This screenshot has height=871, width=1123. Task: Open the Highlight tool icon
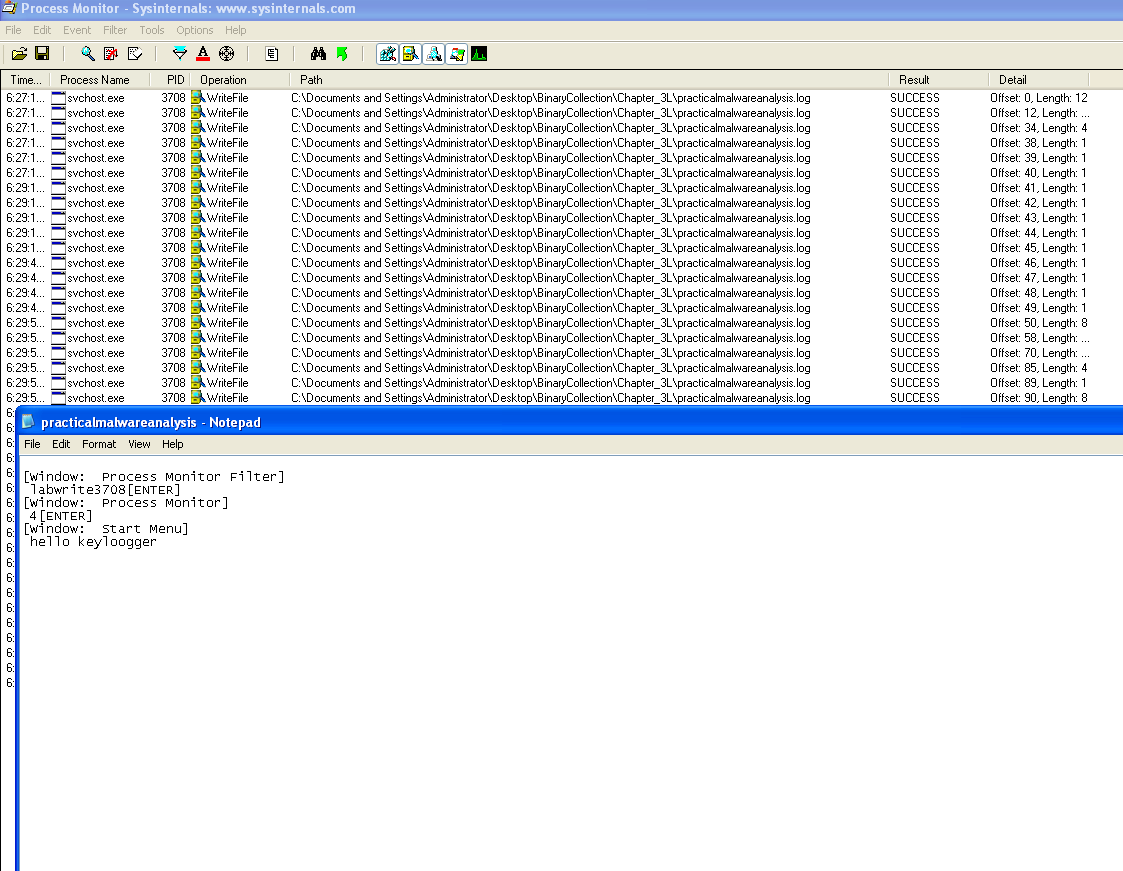pyautogui.click(x=203, y=54)
